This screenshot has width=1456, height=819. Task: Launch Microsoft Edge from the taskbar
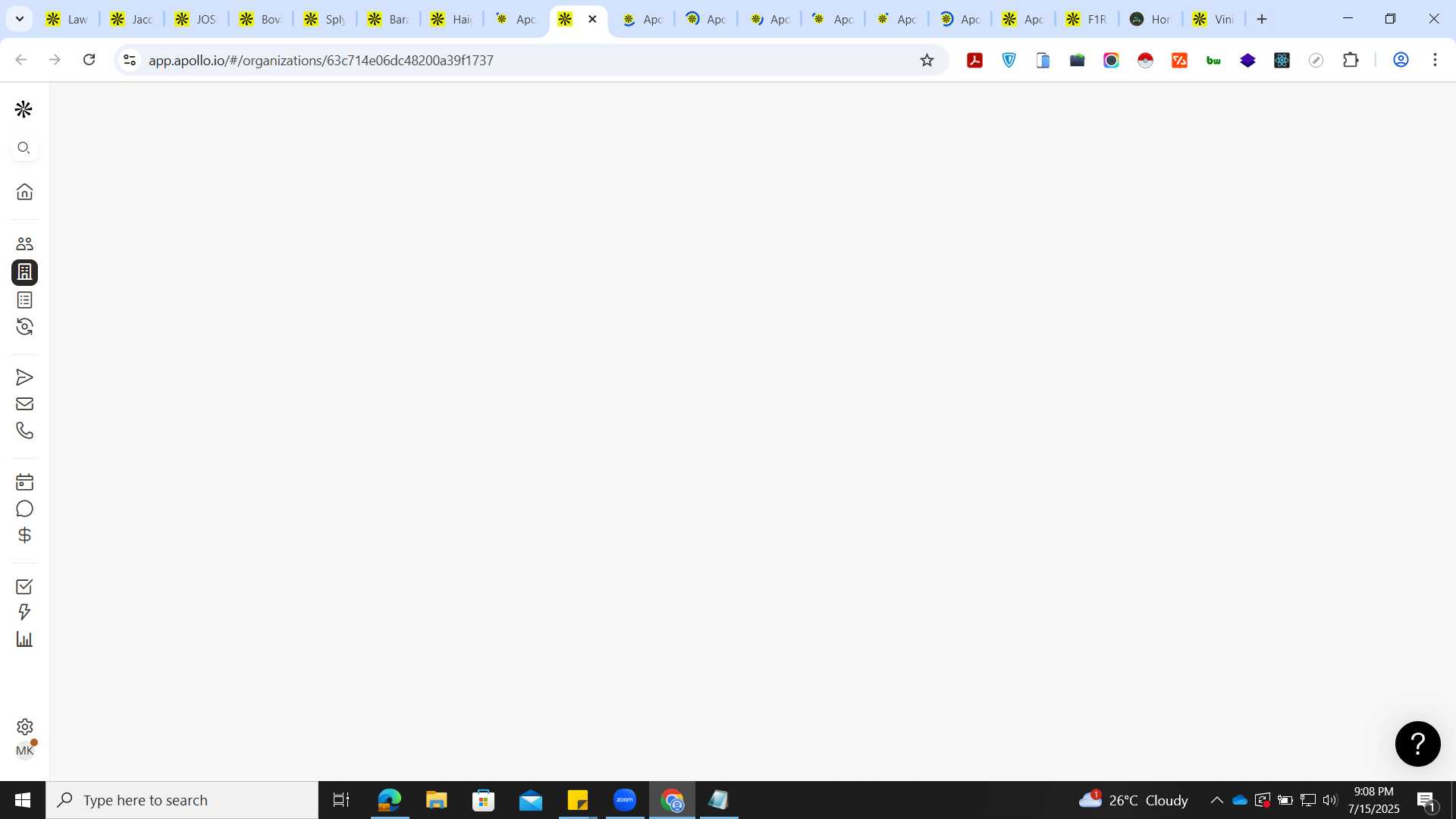coord(389,800)
